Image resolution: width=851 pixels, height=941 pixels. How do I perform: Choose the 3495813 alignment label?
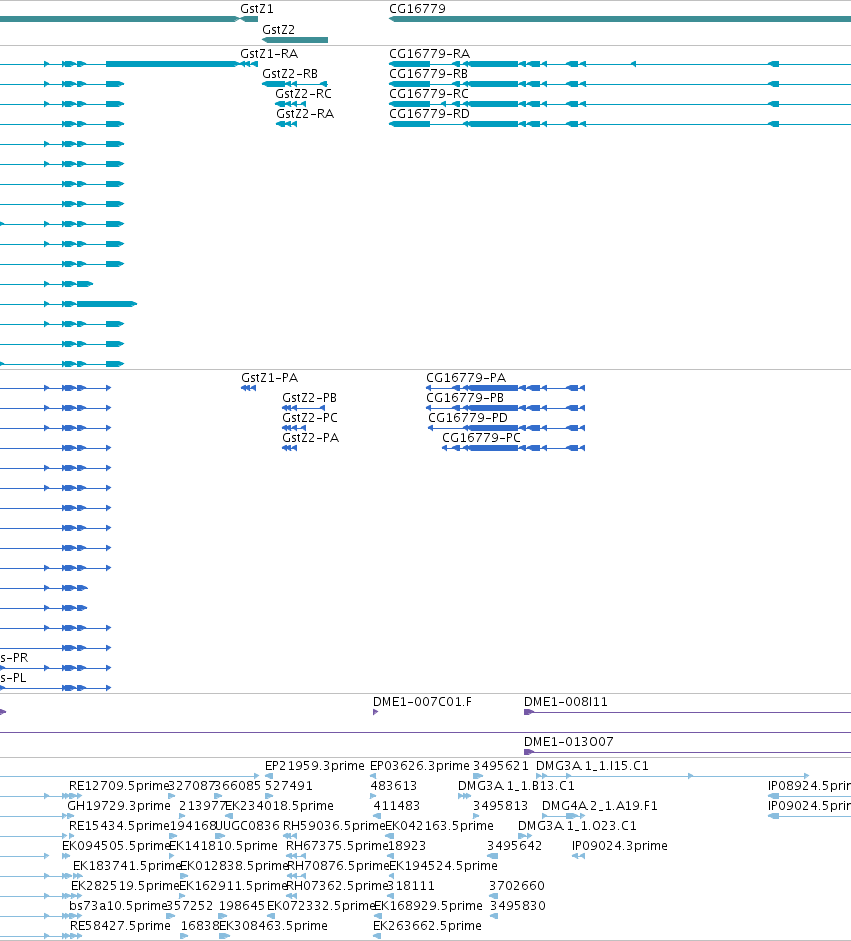501,805
